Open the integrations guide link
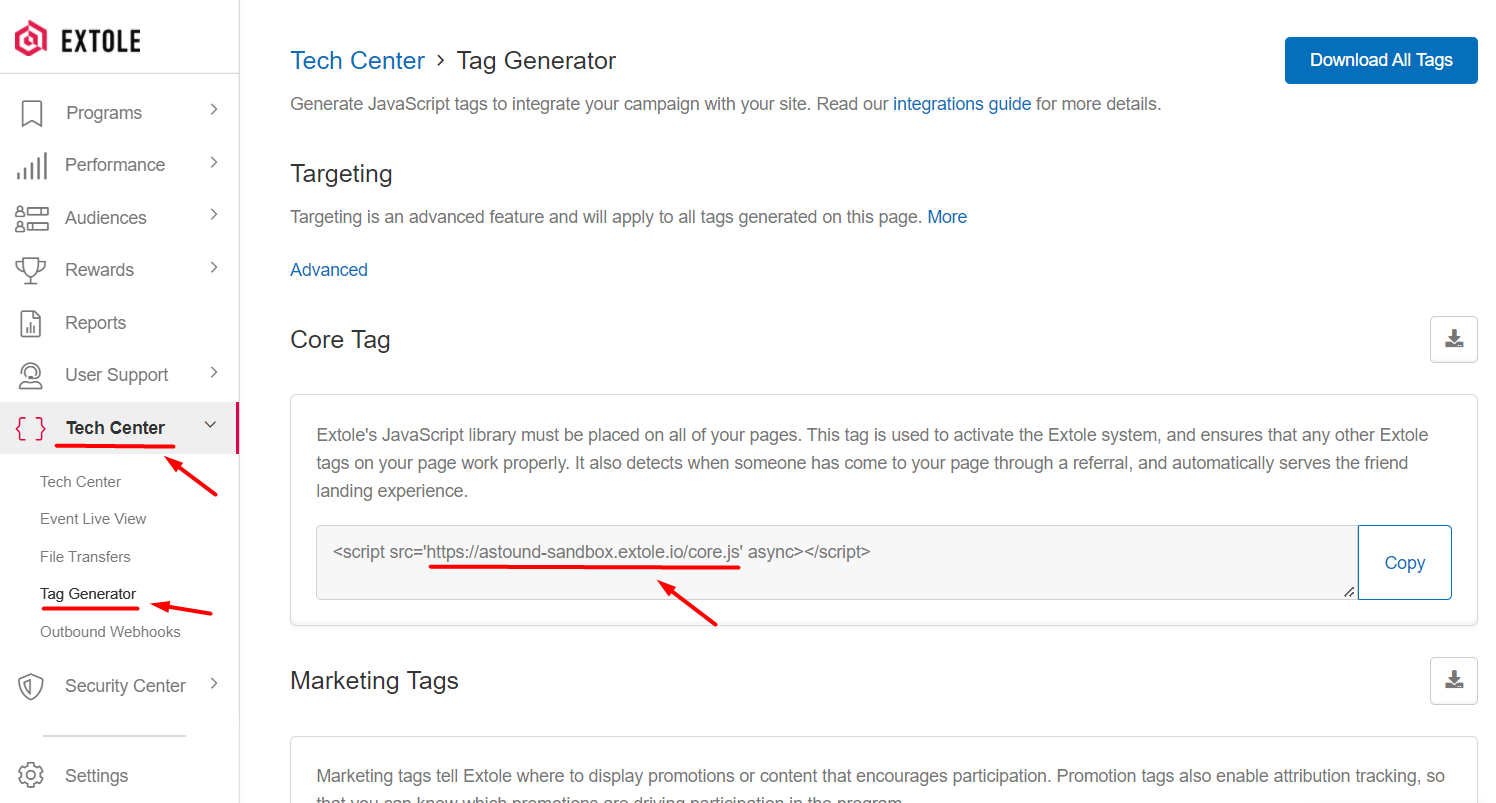Viewport: 1496px width, 803px height. click(962, 104)
